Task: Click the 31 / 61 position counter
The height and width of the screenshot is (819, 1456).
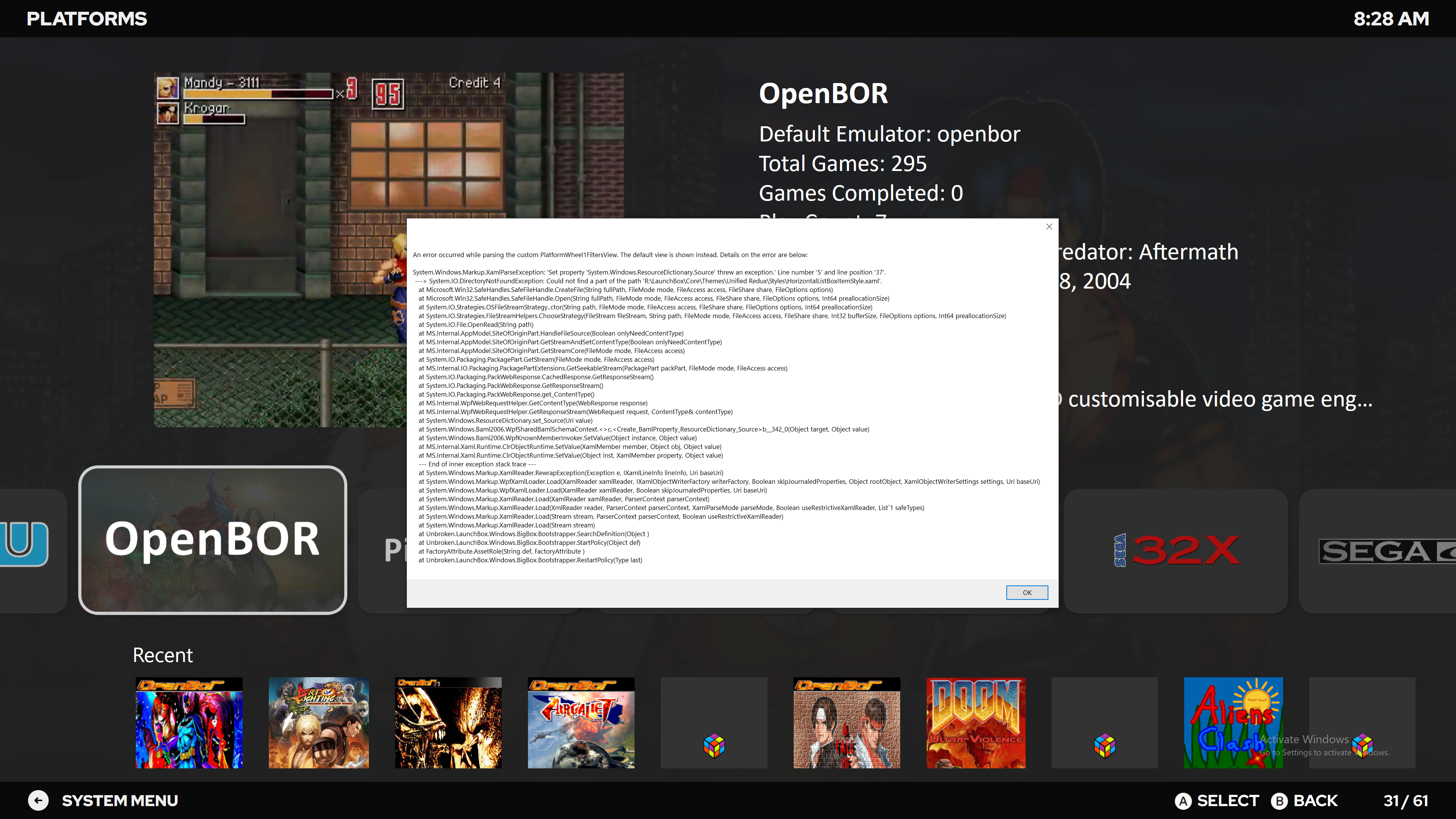Action: [x=1406, y=801]
